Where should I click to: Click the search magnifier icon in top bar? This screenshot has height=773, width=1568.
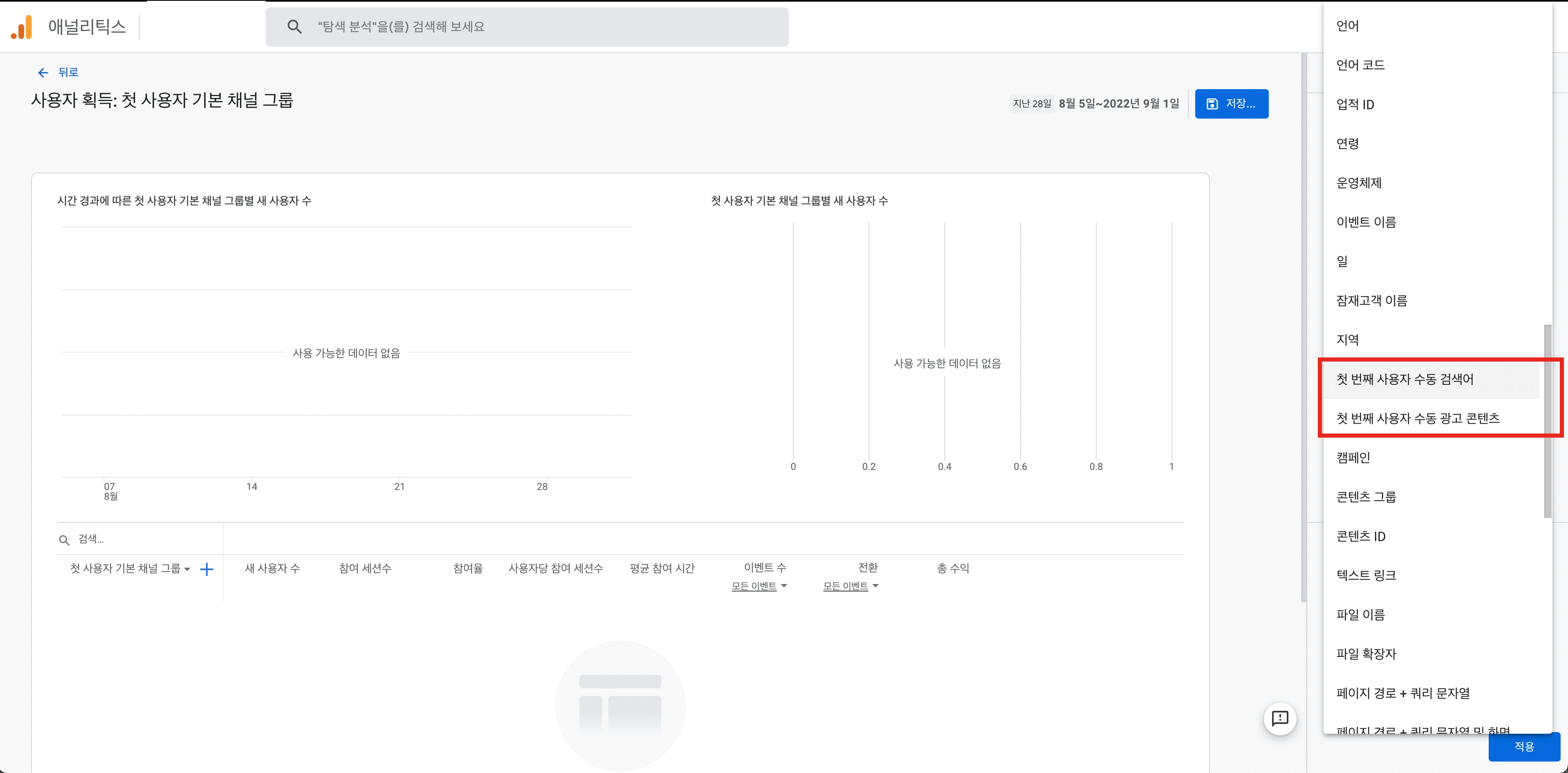pyautogui.click(x=295, y=27)
